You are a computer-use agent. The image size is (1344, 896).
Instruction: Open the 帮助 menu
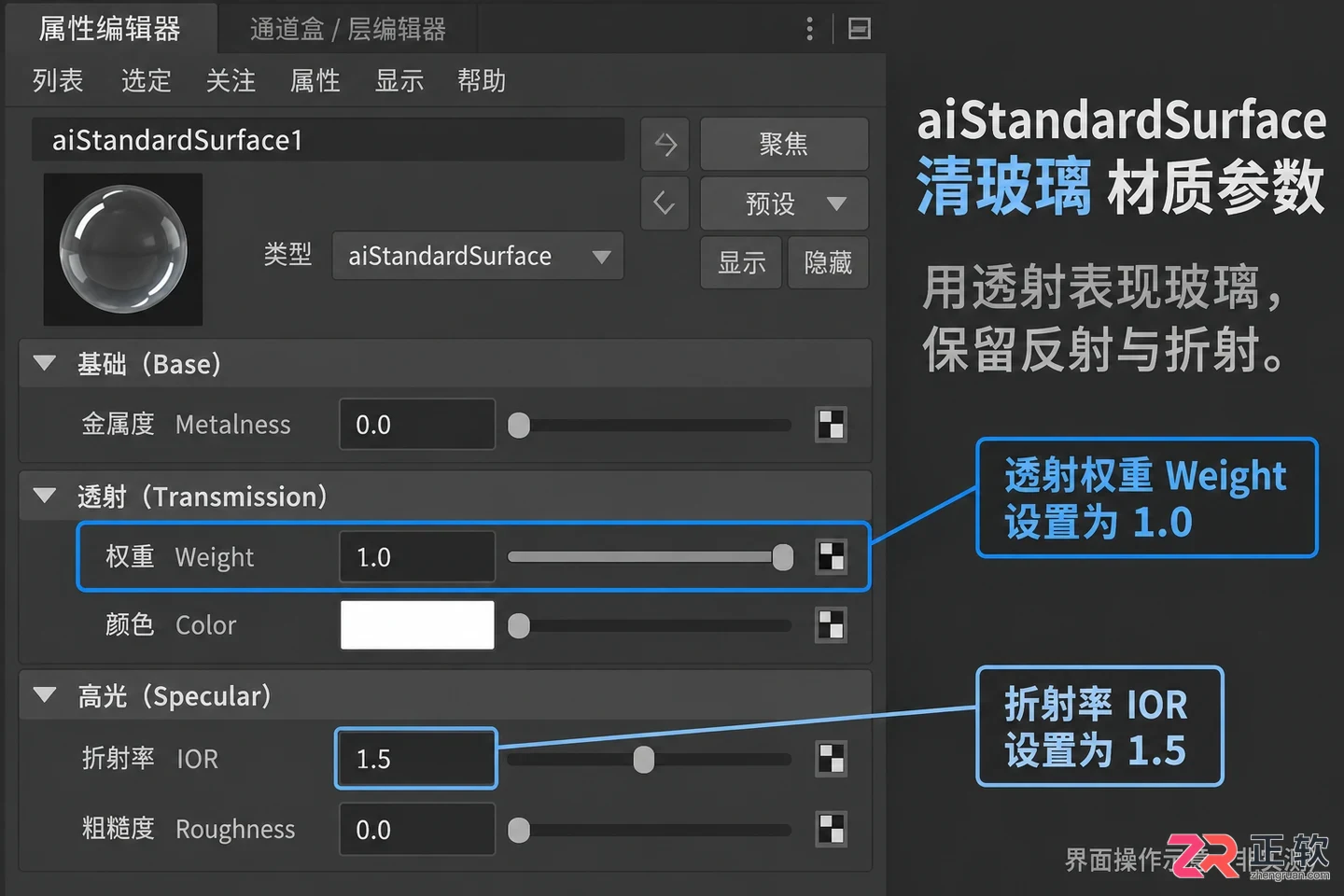tap(482, 81)
